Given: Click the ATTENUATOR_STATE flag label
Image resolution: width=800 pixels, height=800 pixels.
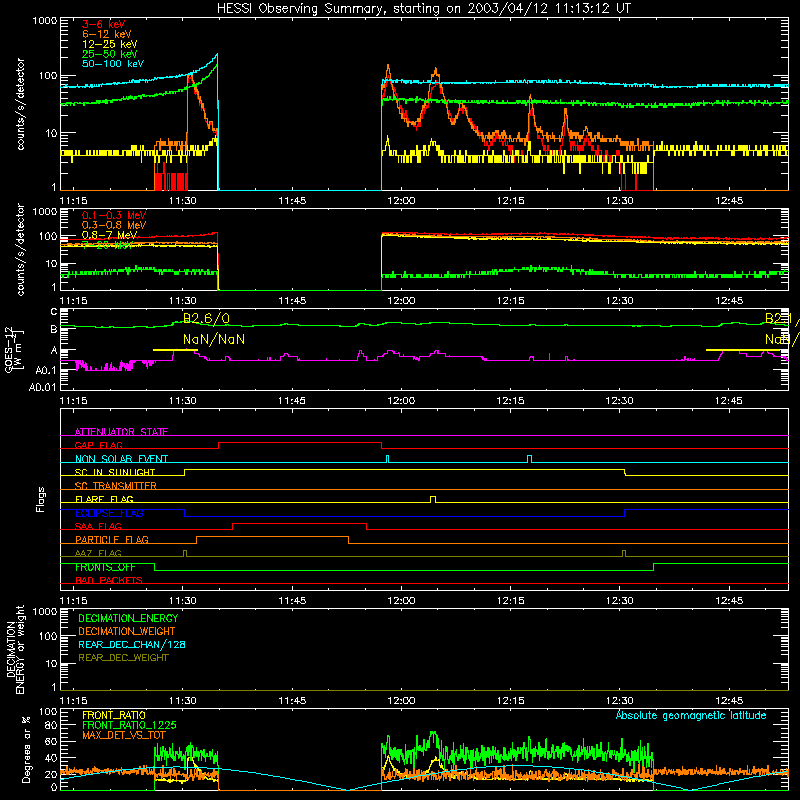Looking at the screenshot, I should click(121, 432).
